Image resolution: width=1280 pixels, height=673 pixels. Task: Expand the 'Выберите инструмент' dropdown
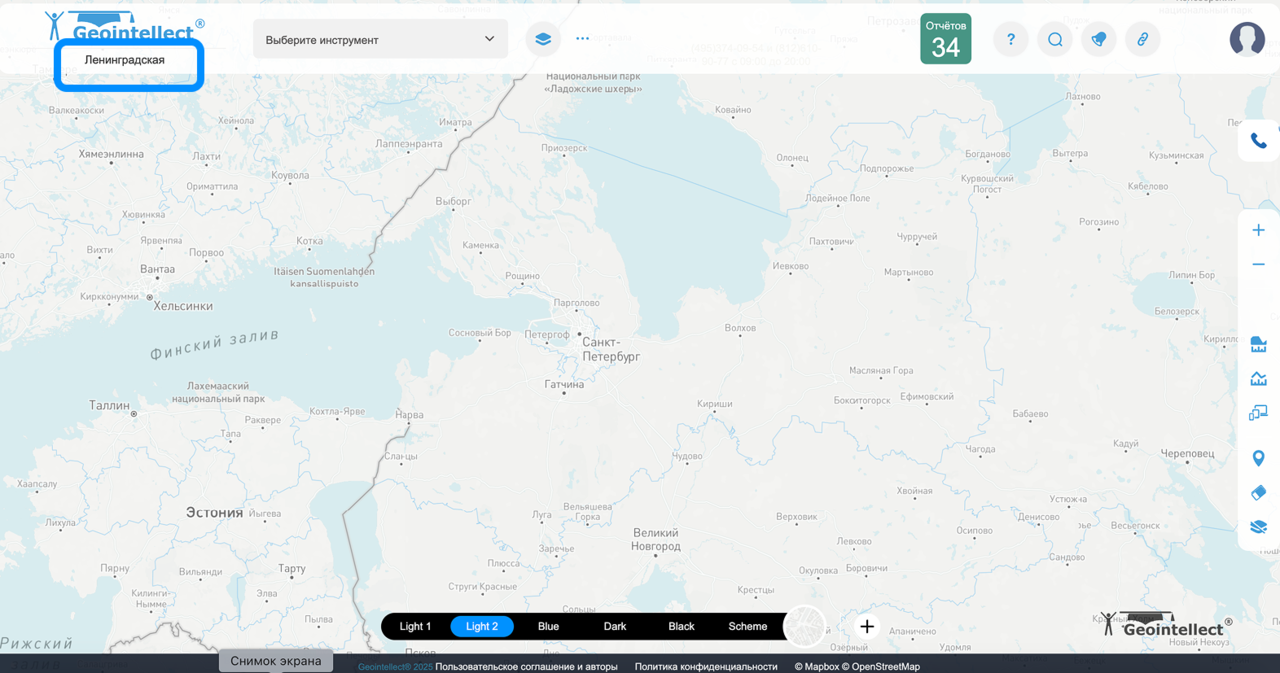pyautogui.click(x=380, y=39)
